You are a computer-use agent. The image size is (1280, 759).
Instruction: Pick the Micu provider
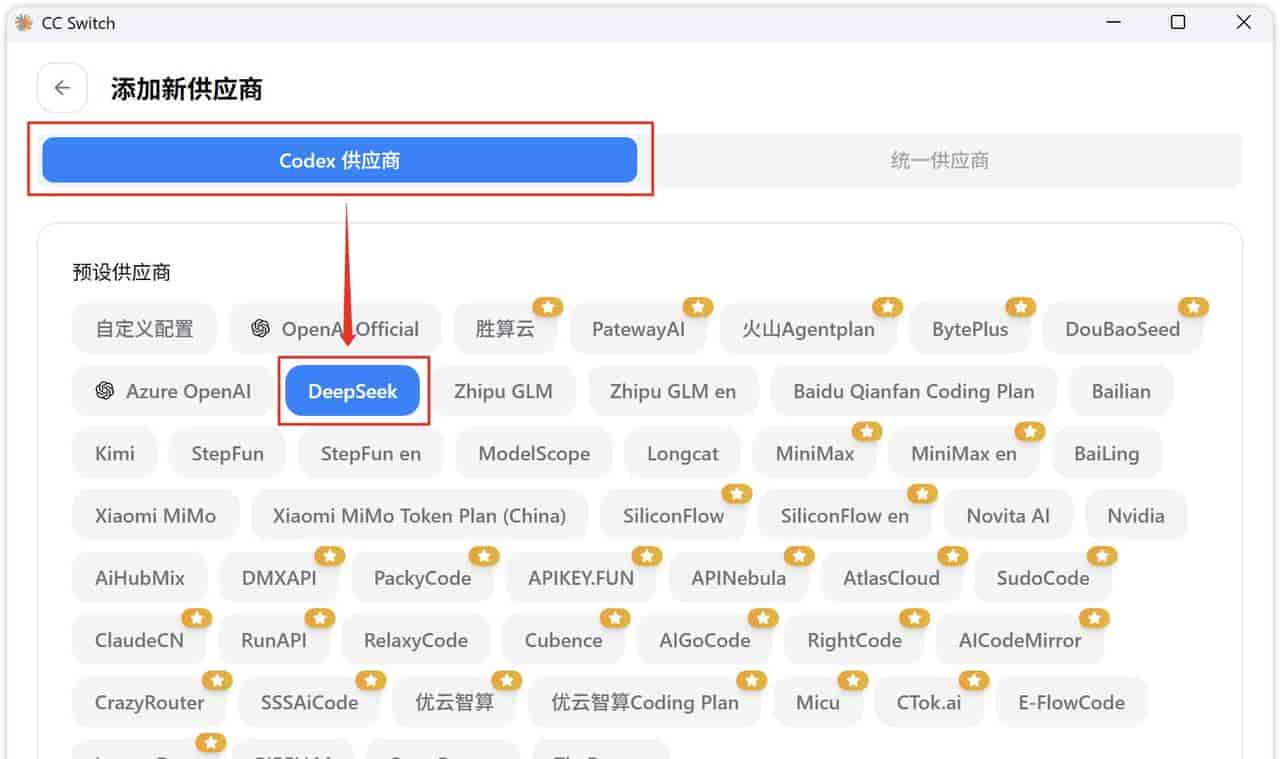click(817, 702)
